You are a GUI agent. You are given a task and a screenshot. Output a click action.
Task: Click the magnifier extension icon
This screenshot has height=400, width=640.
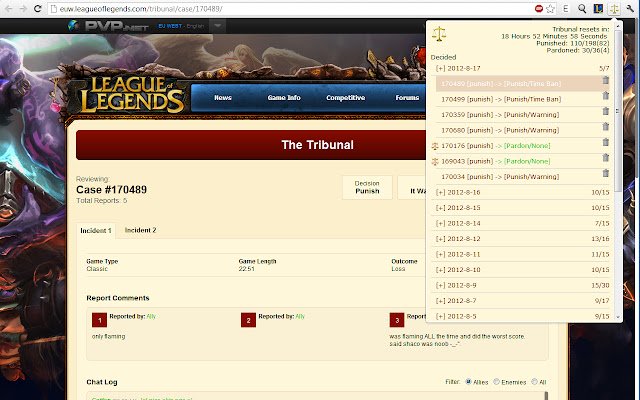(582, 9)
